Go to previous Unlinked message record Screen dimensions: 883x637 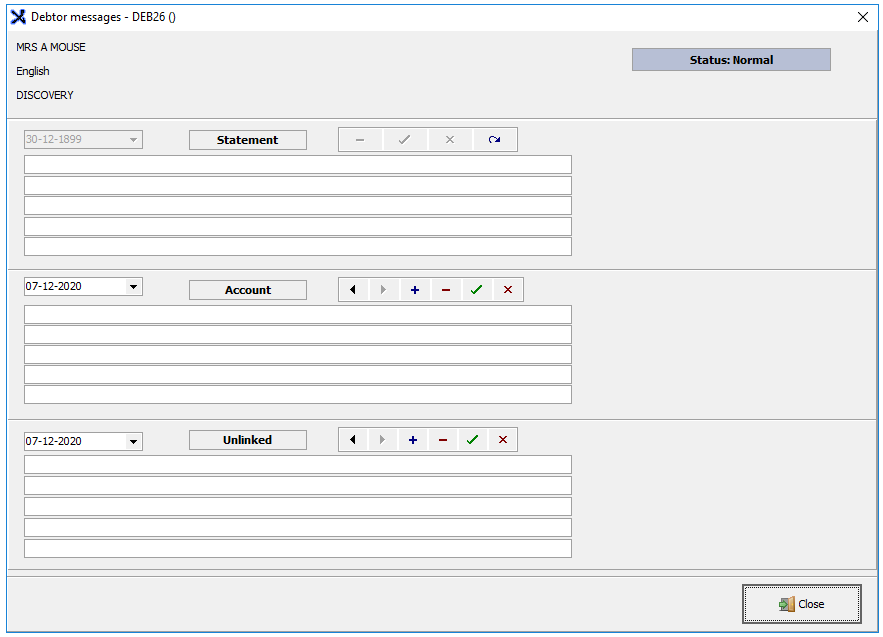[353, 440]
